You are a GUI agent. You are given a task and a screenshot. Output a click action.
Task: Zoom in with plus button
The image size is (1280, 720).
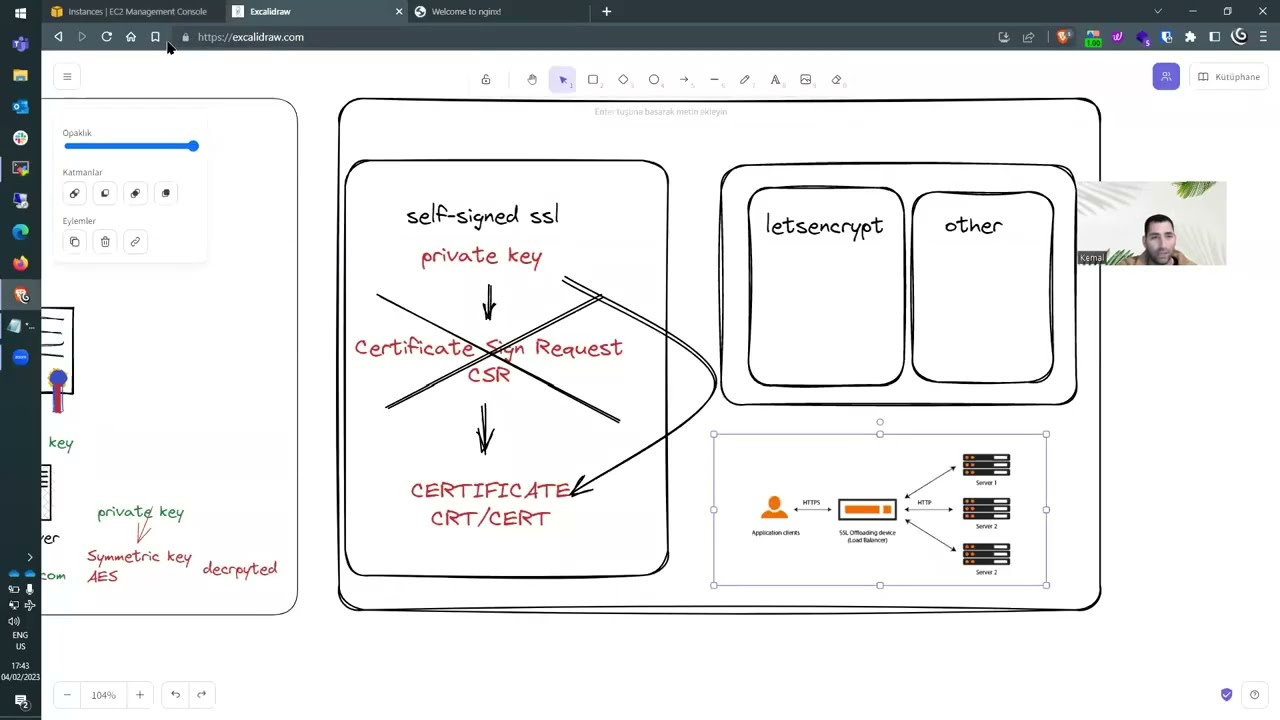coord(140,695)
